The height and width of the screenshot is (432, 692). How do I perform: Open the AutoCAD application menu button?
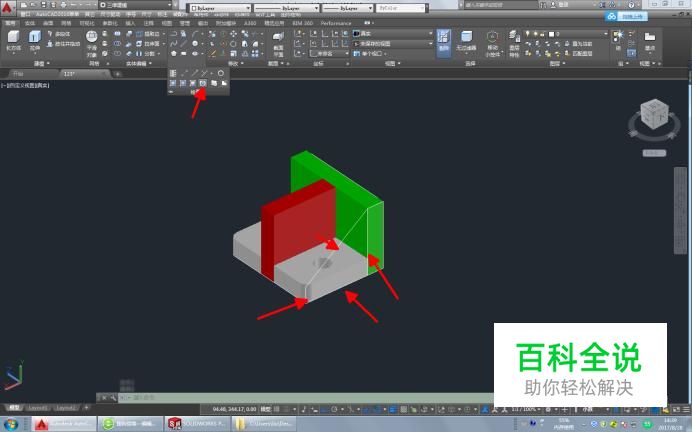coord(8,7)
